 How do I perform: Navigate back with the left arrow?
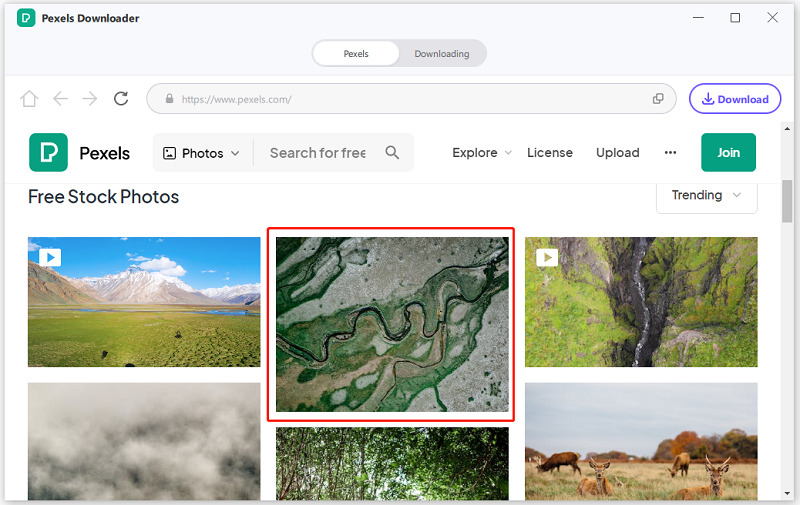pos(60,98)
